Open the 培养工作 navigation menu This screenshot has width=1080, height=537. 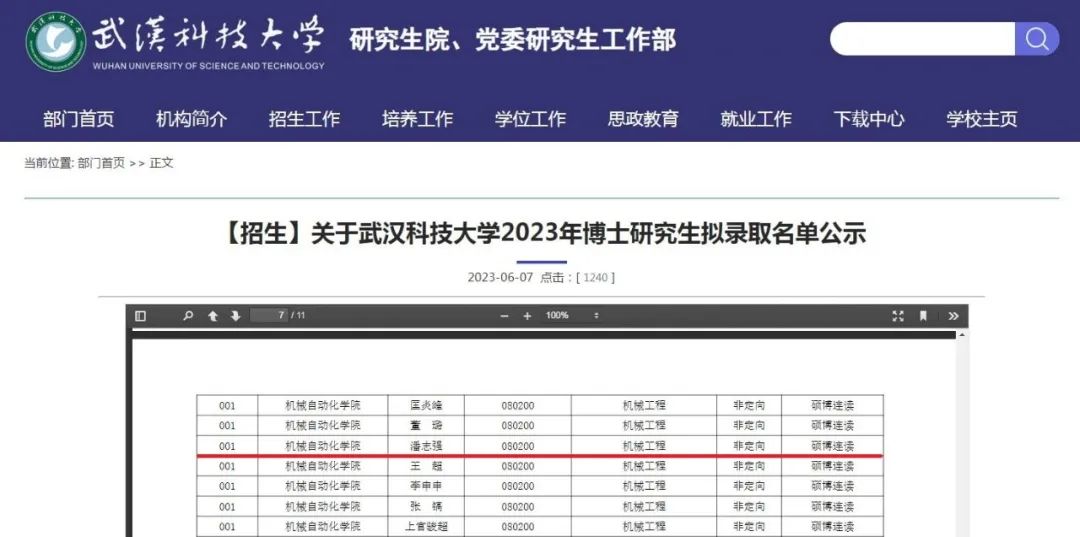click(417, 119)
